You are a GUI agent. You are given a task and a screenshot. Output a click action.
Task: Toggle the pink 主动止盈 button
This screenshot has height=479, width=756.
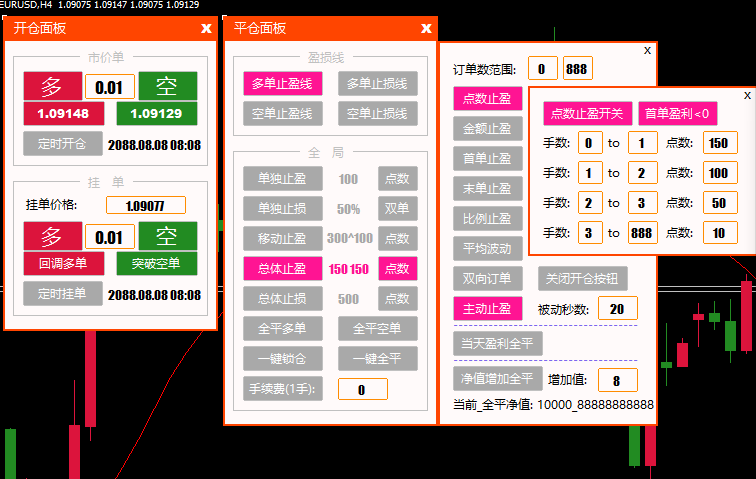(487, 308)
